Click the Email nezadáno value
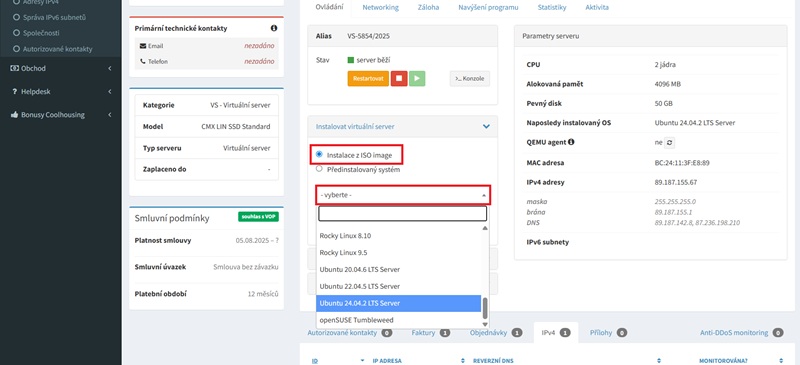800x365 pixels. [x=259, y=46]
